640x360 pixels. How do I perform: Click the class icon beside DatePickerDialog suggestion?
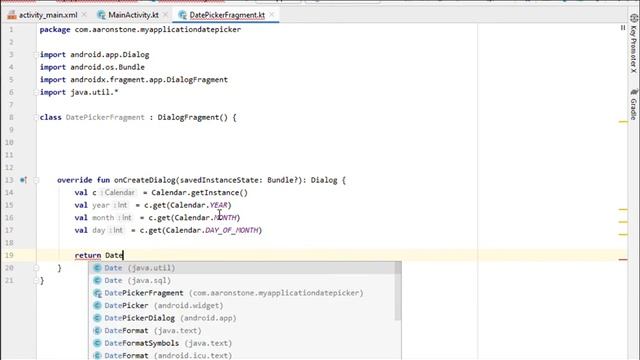(97, 318)
